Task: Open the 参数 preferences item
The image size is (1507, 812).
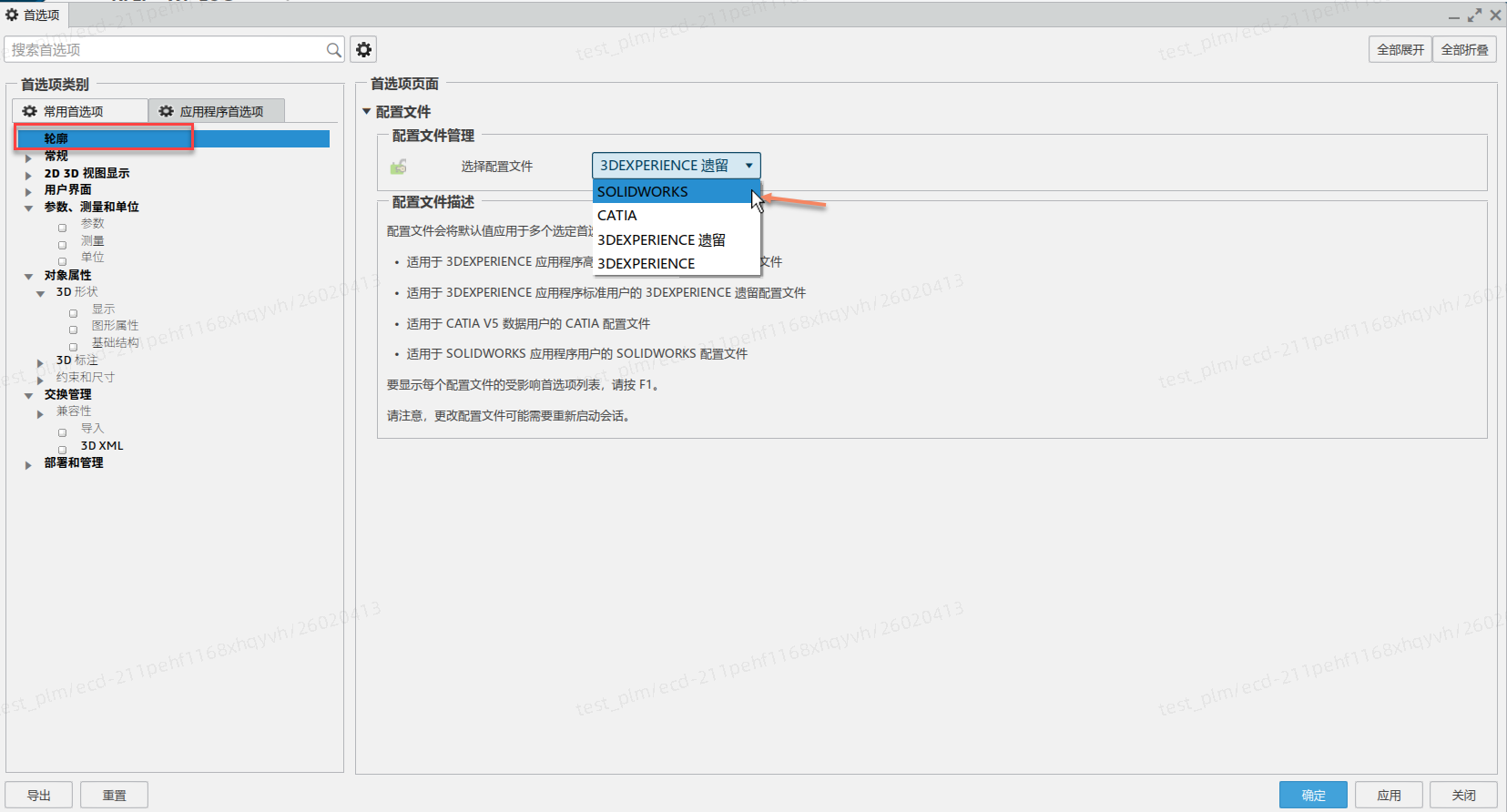Action: point(93,224)
